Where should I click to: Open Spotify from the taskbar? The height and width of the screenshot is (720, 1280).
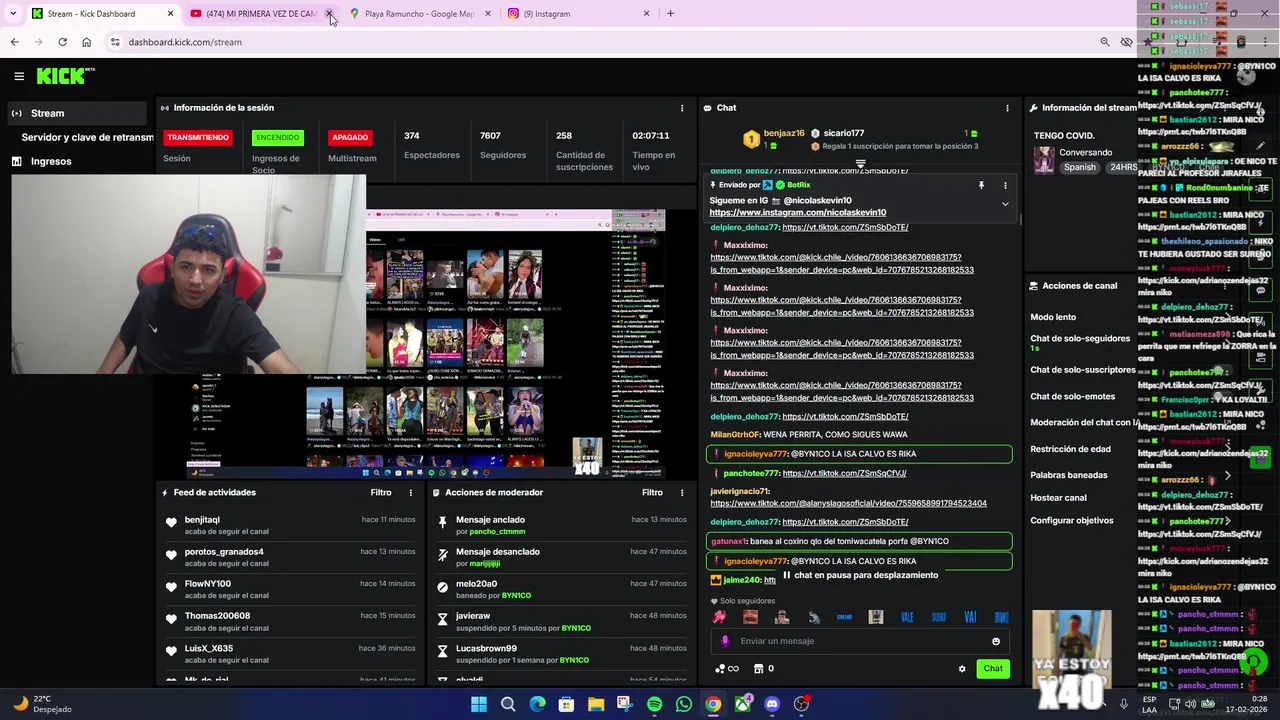tap(654, 704)
